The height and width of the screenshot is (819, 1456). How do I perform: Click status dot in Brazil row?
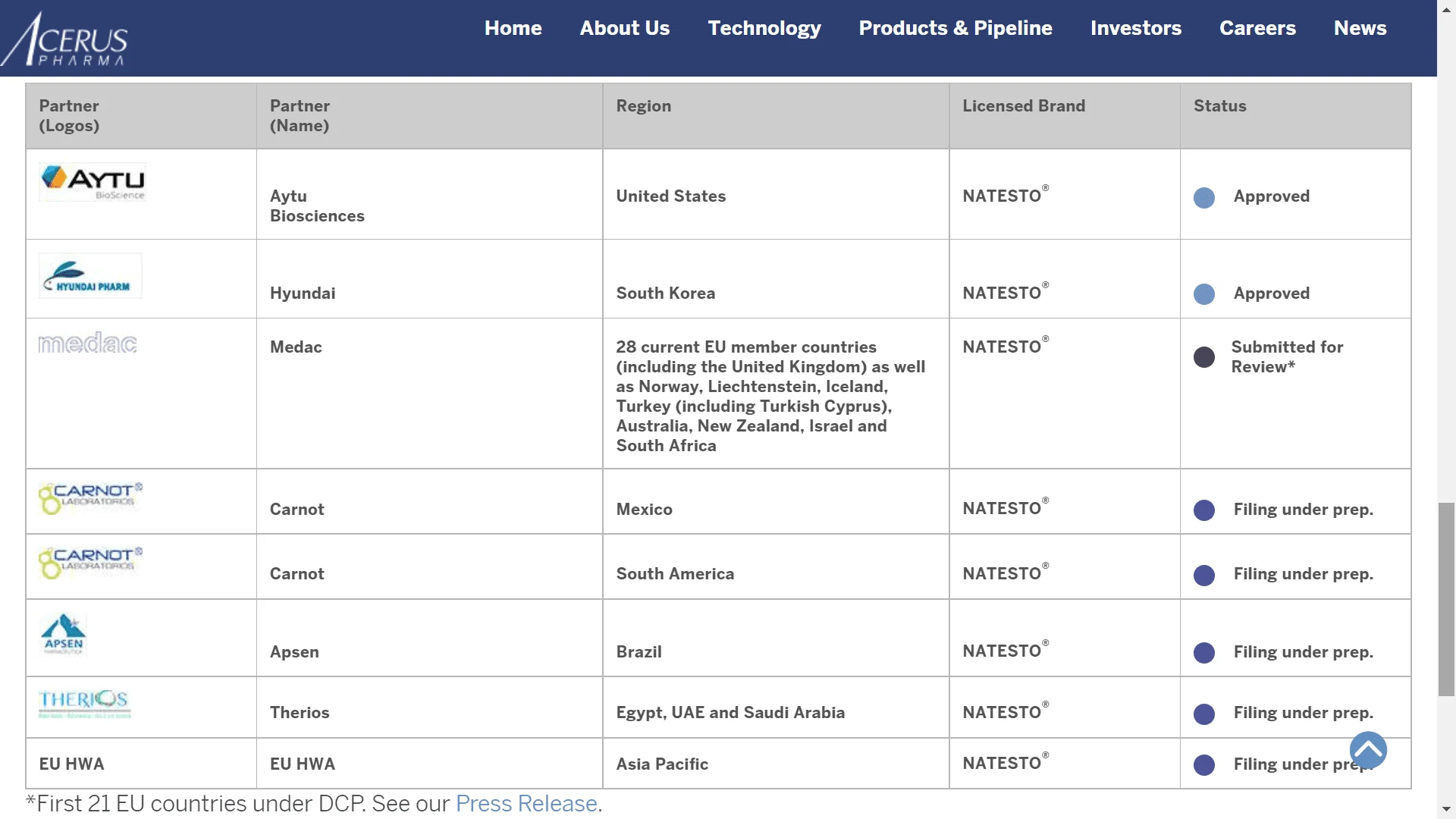pos(1204,653)
